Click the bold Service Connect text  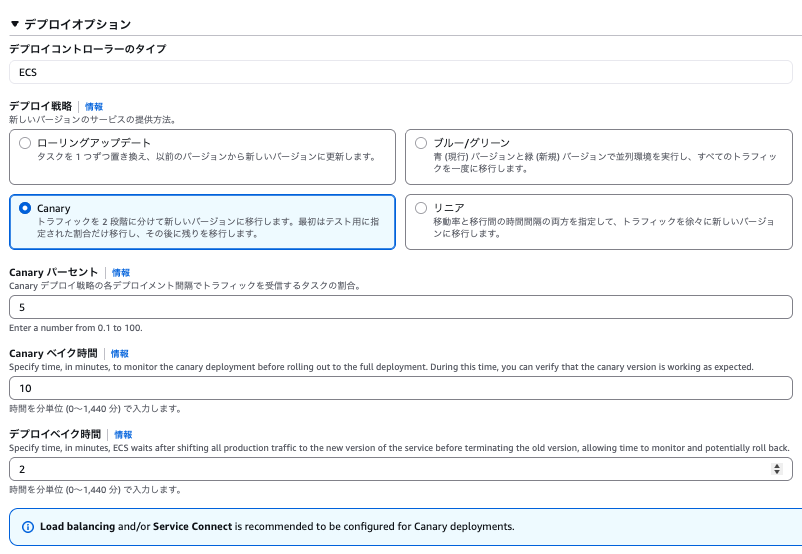(x=192, y=526)
